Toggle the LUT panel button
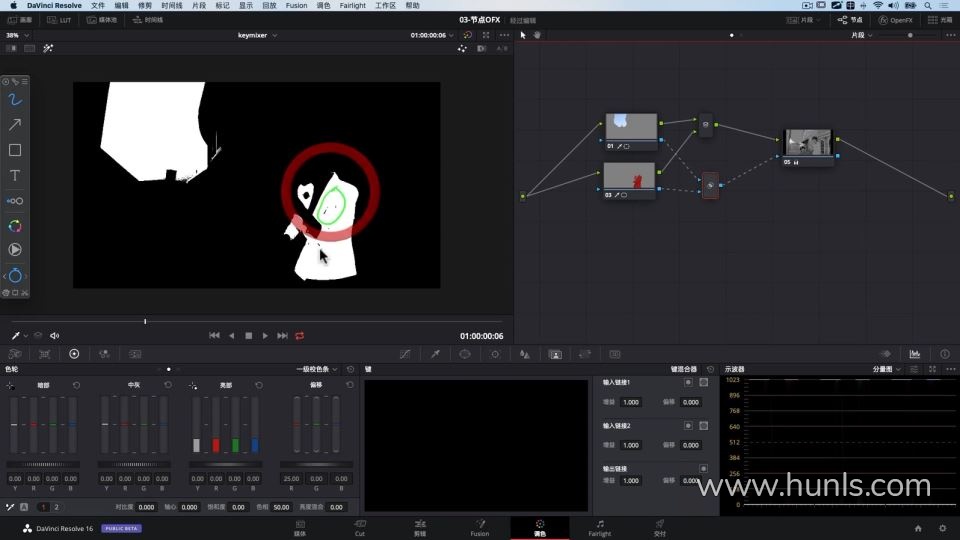 pyautogui.click(x=59, y=20)
